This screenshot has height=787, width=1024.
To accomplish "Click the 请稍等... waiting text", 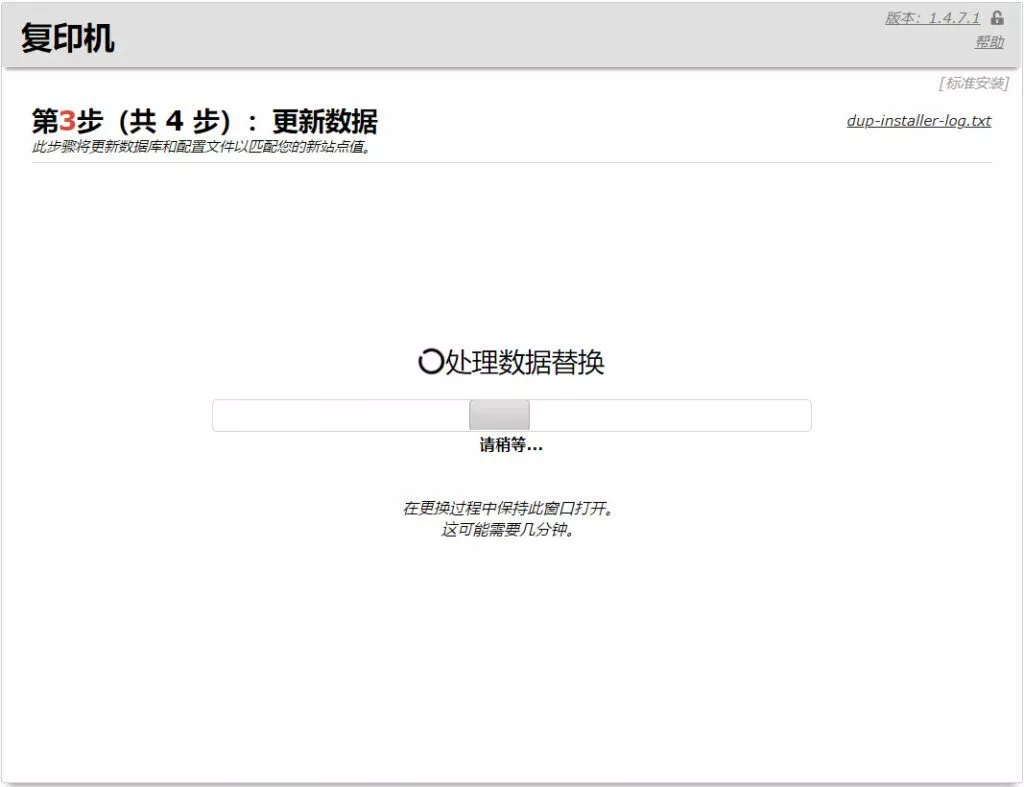I will tap(511, 445).
